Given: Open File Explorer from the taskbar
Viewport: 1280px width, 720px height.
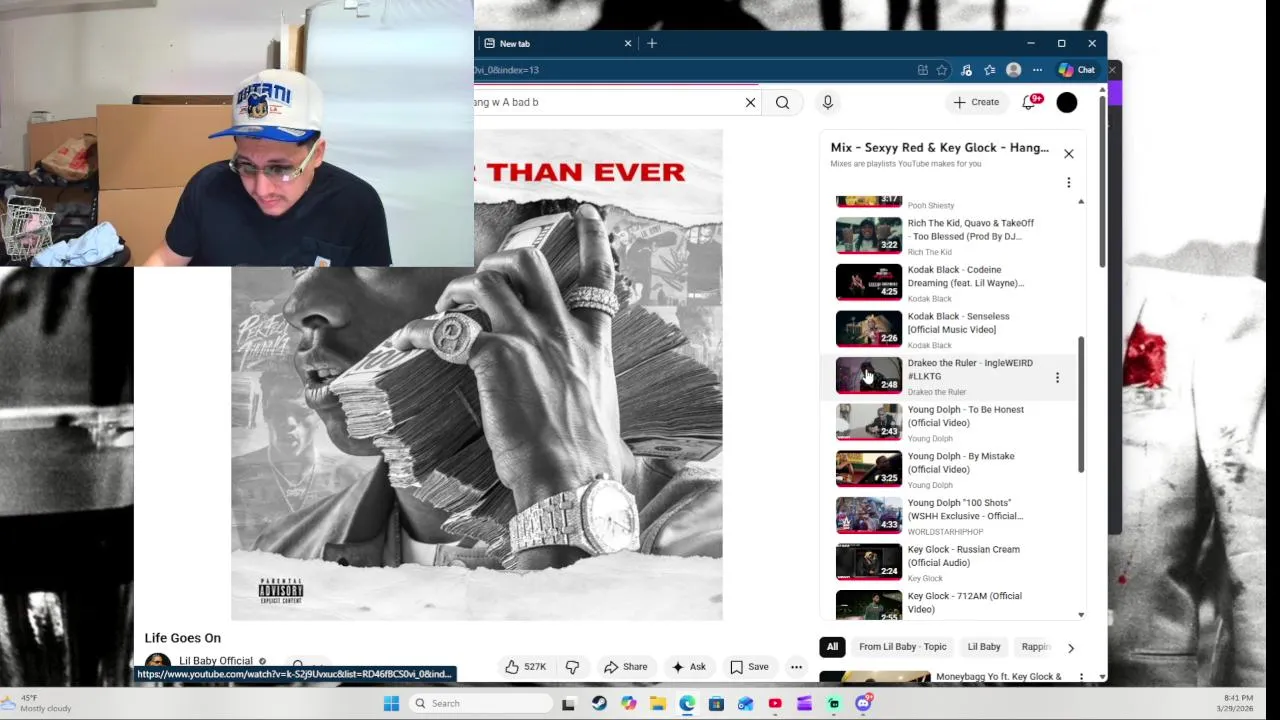Looking at the screenshot, I should (x=657, y=703).
